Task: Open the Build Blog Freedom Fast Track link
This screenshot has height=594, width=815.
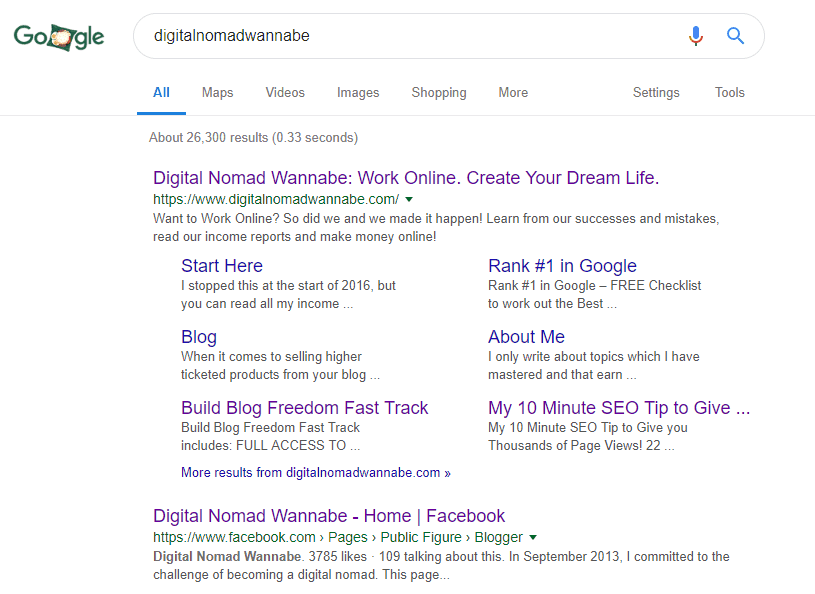Action: coord(304,408)
